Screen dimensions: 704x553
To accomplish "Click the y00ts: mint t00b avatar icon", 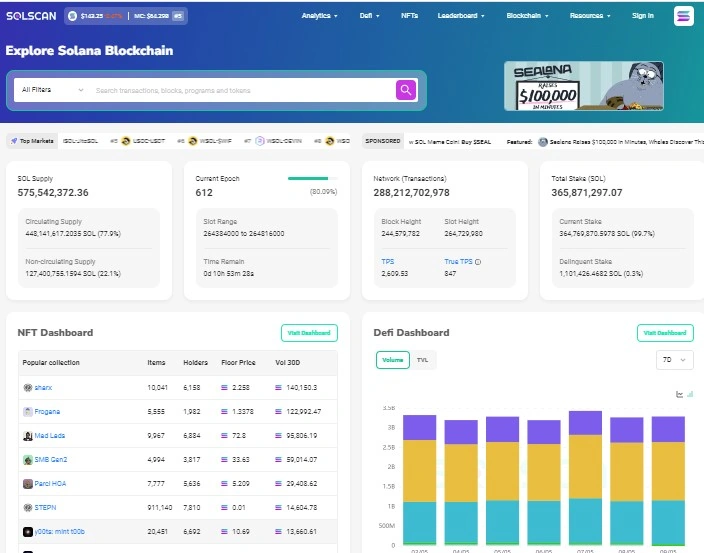I will 28,531.
